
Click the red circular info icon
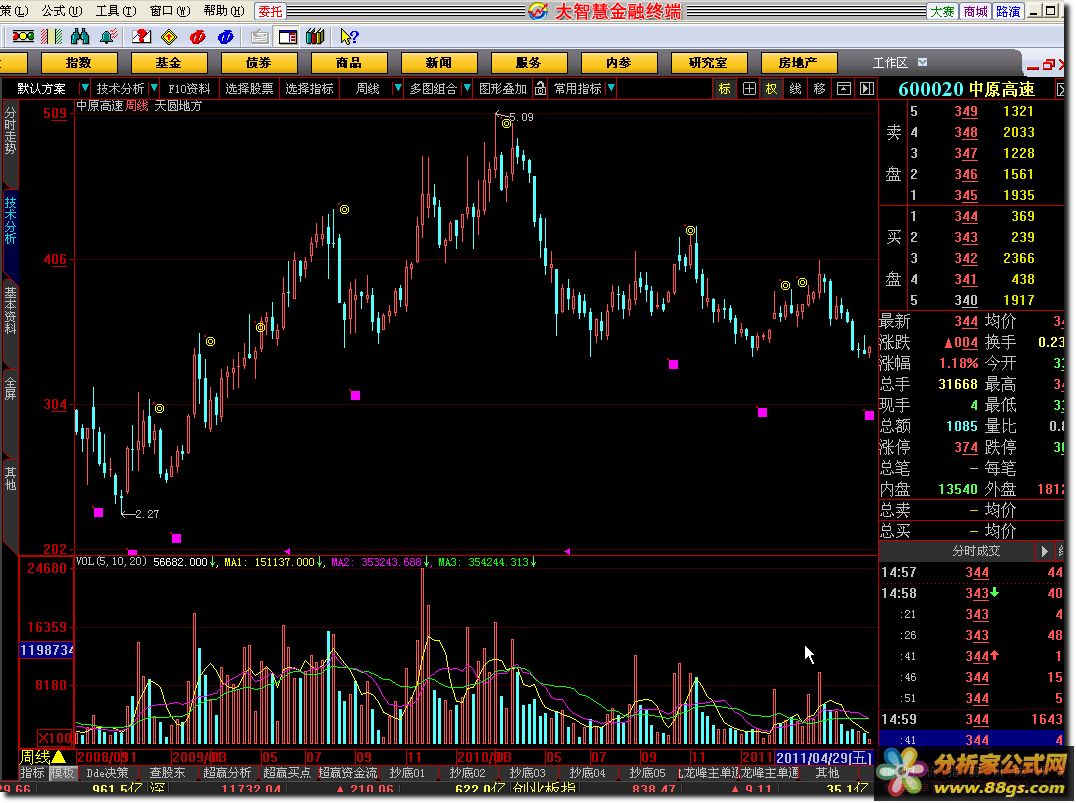click(198, 36)
